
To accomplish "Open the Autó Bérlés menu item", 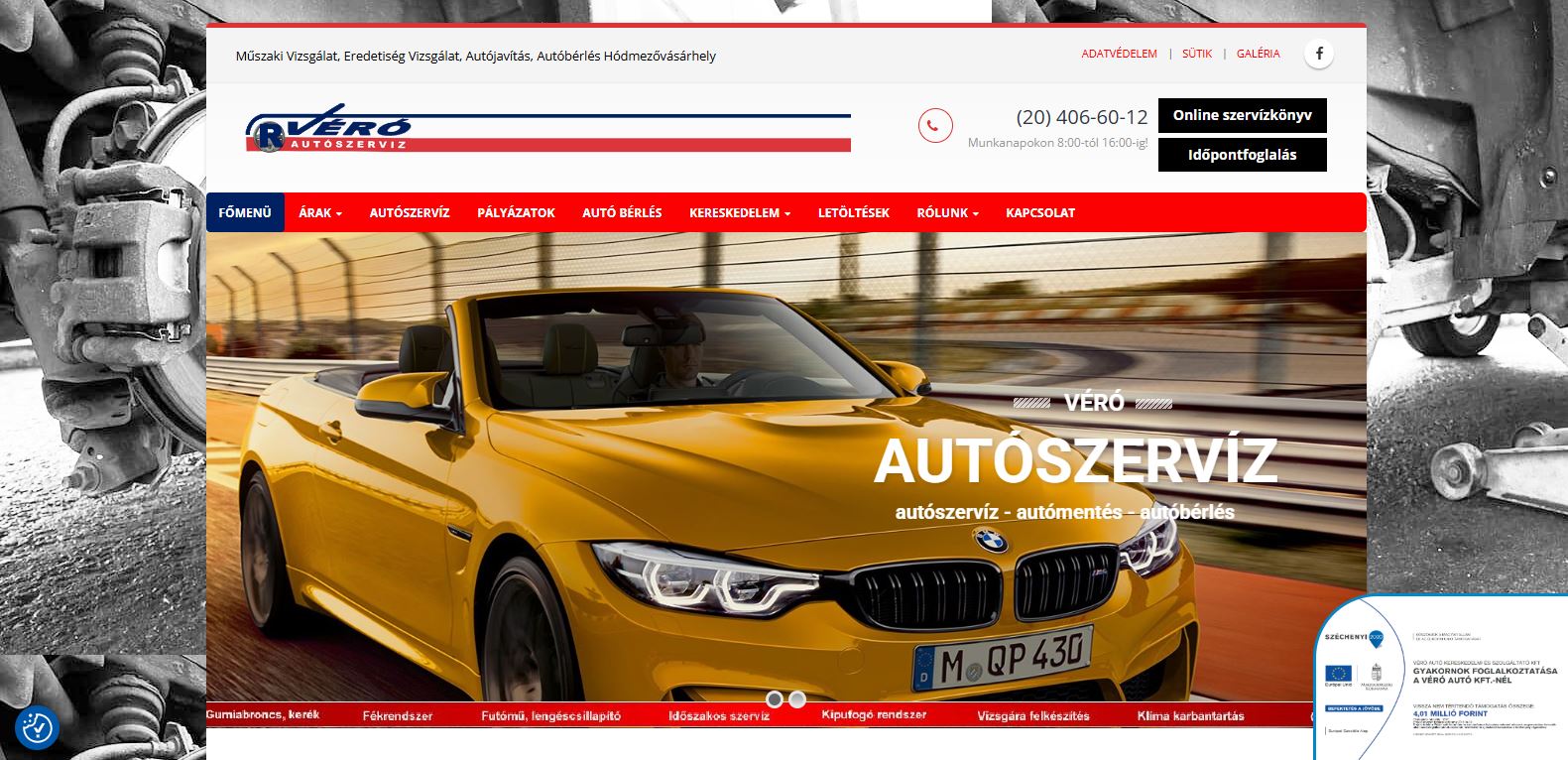I will pos(622,212).
